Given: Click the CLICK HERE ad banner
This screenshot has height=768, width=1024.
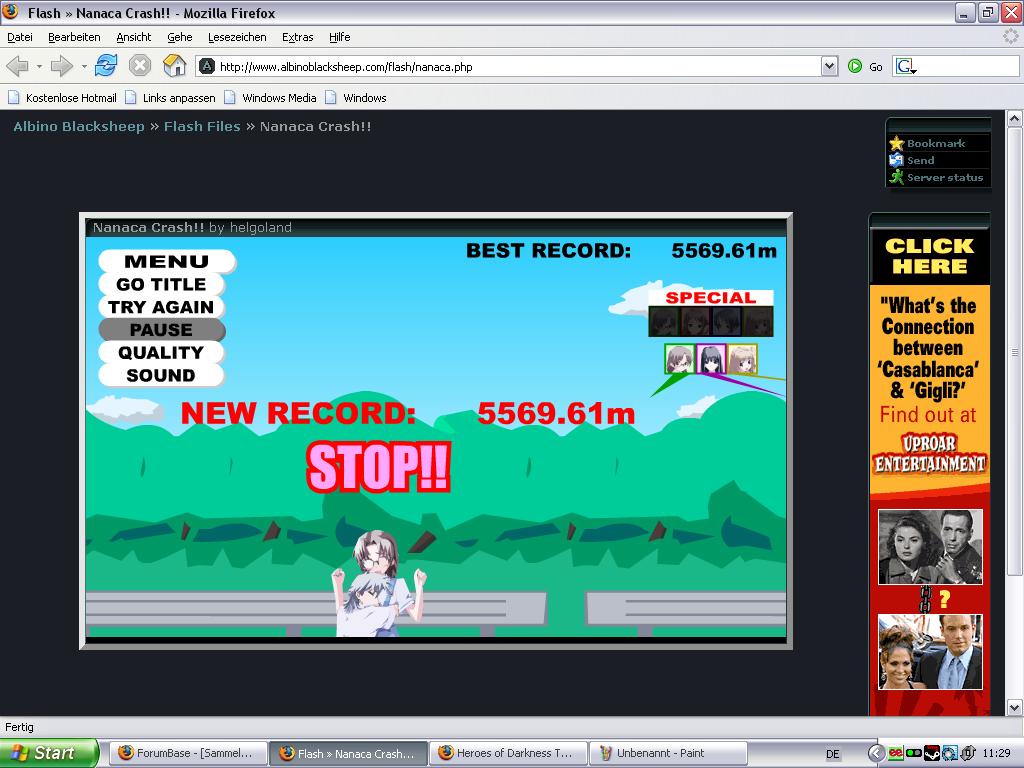Looking at the screenshot, I should [x=929, y=256].
